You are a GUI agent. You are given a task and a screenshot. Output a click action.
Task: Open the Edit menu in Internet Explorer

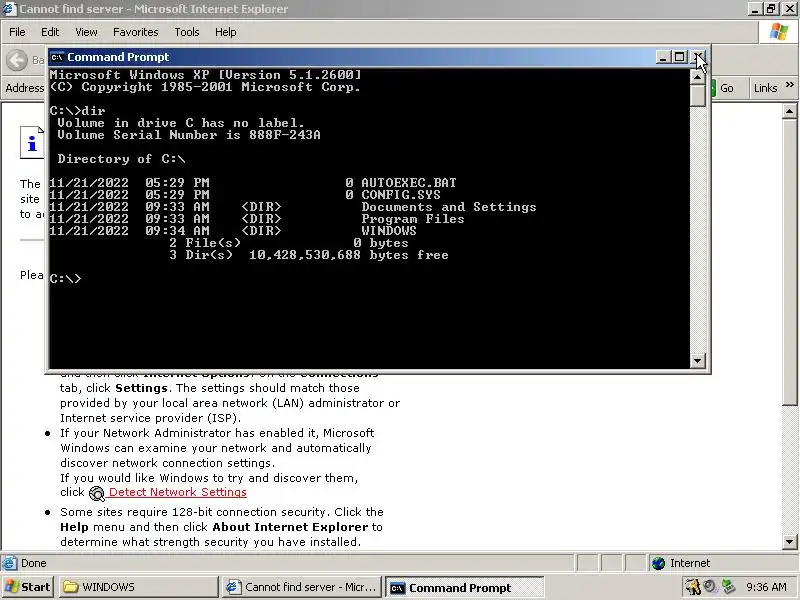(x=50, y=32)
